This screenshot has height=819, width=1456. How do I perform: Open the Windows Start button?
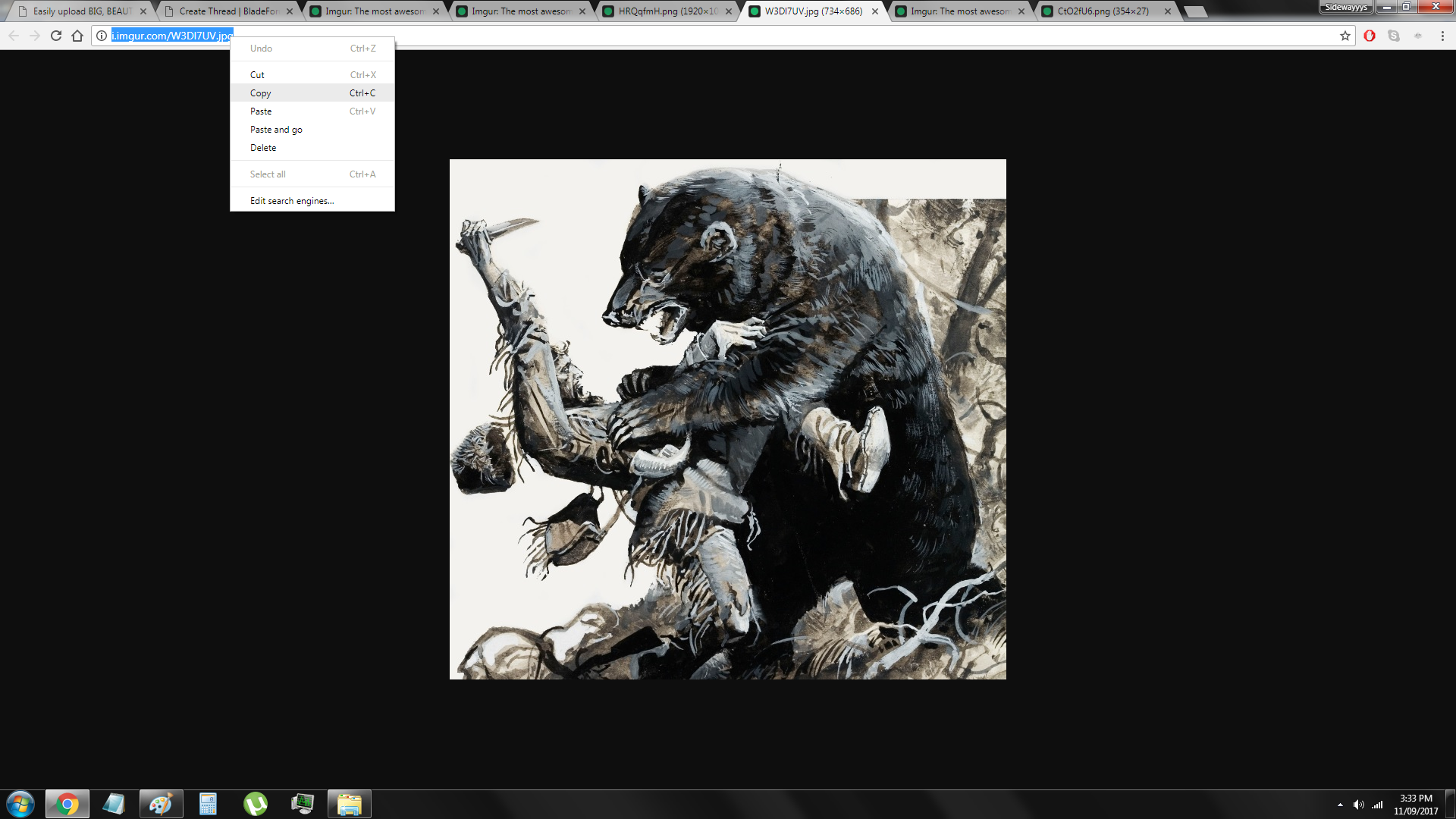point(20,804)
